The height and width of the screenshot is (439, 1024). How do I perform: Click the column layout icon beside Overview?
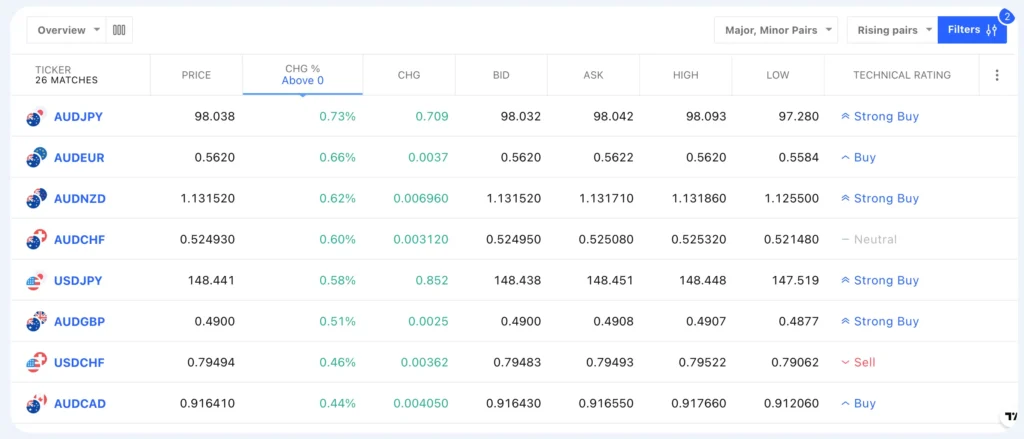click(x=120, y=30)
